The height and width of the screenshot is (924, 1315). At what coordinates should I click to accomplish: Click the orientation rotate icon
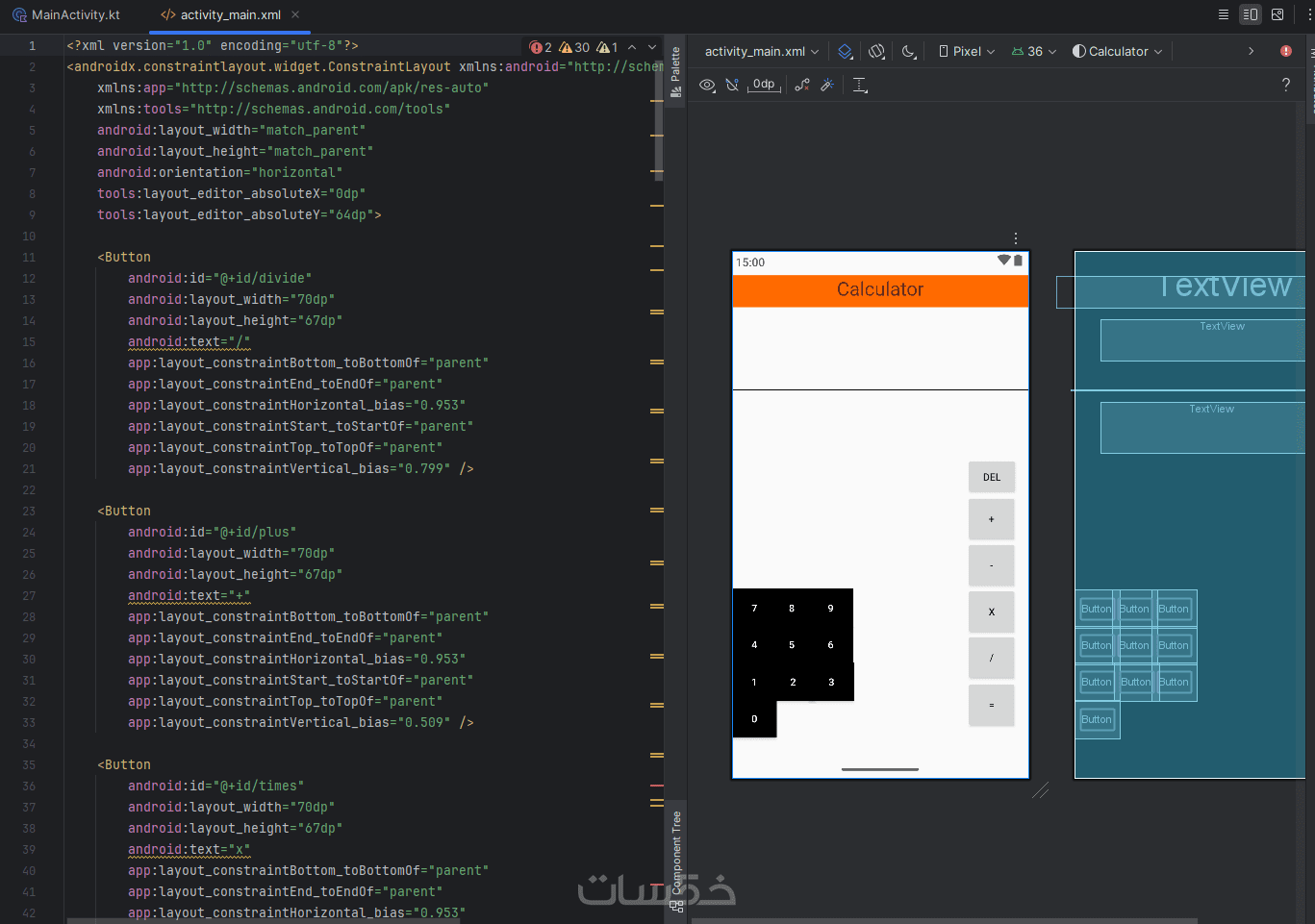pyautogui.click(x=876, y=52)
